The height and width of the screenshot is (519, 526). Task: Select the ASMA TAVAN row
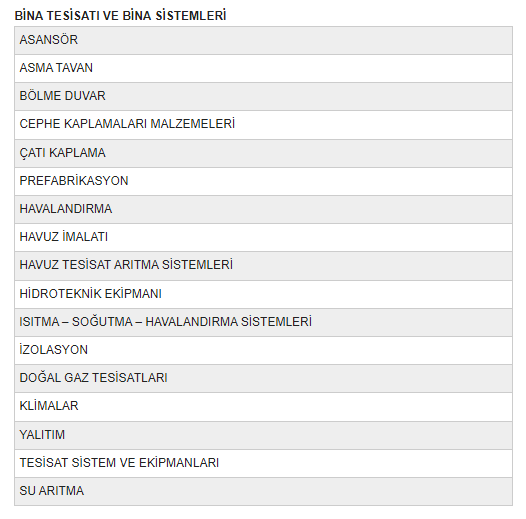[x=263, y=68]
